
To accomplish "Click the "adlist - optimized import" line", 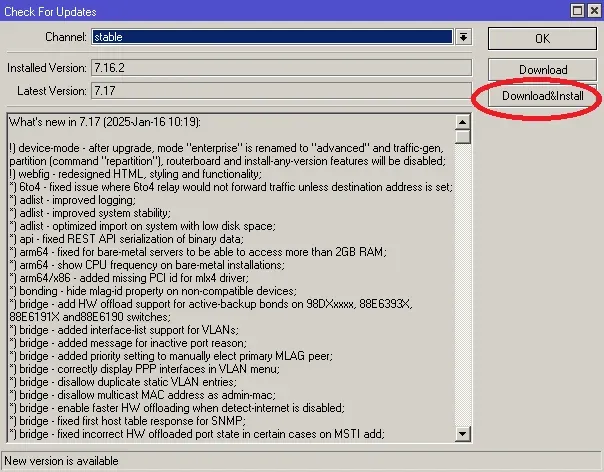I will pyautogui.click(x=143, y=226).
